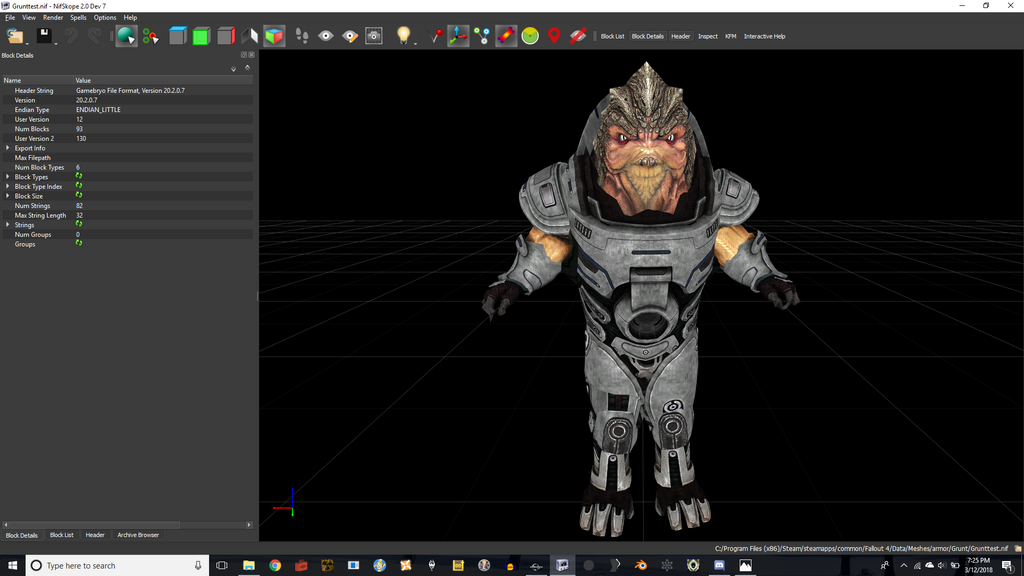Click the eye with pencil icon
This screenshot has width=1024, height=576.
(x=350, y=36)
